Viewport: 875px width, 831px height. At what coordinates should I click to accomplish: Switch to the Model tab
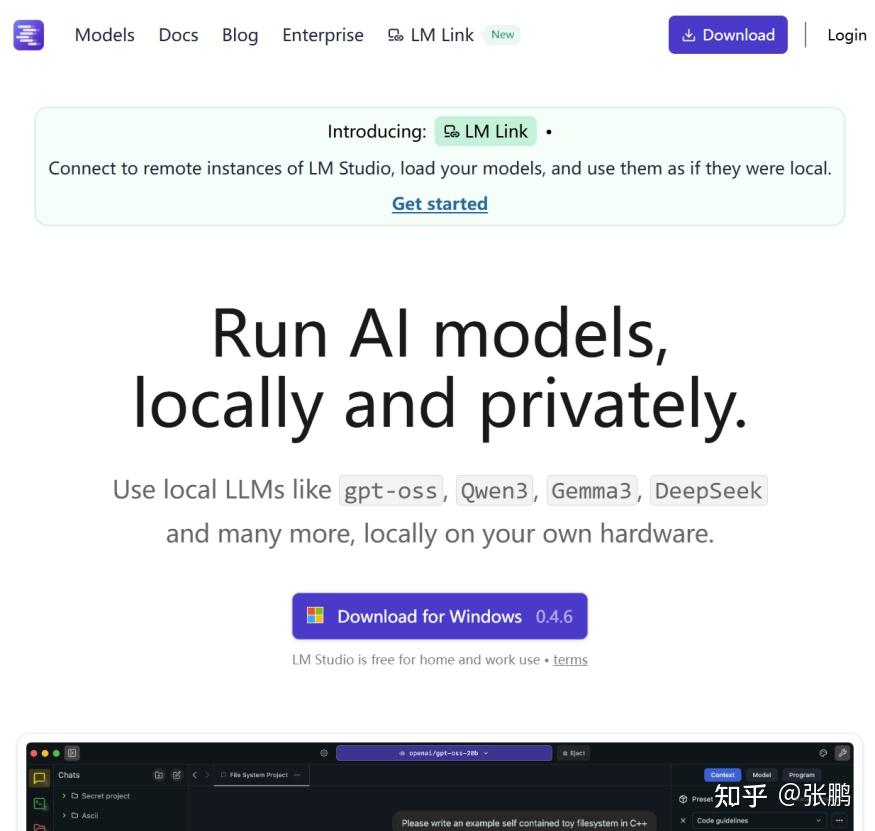(762, 775)
